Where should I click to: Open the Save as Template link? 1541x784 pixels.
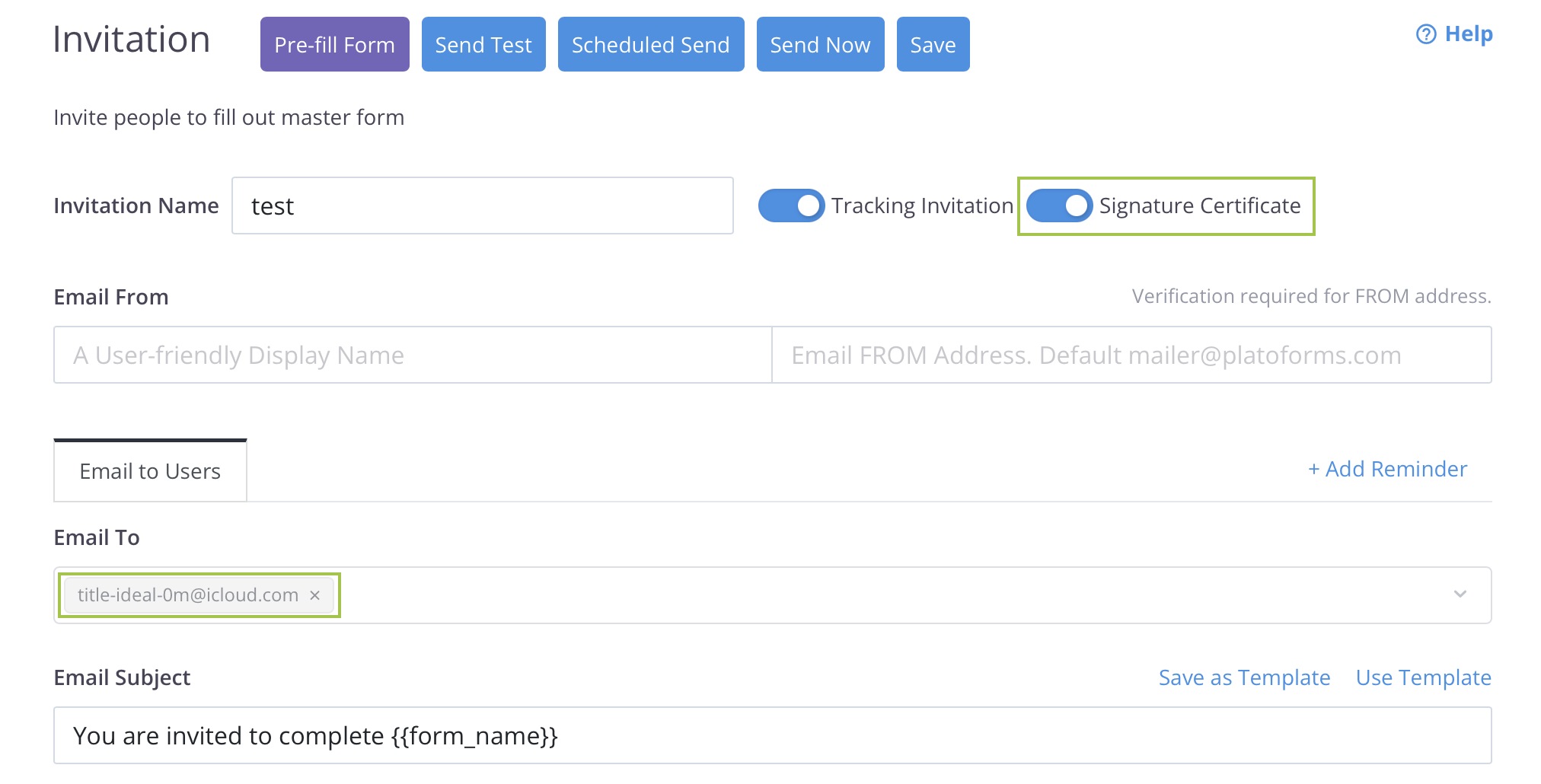coord(1244,677)
